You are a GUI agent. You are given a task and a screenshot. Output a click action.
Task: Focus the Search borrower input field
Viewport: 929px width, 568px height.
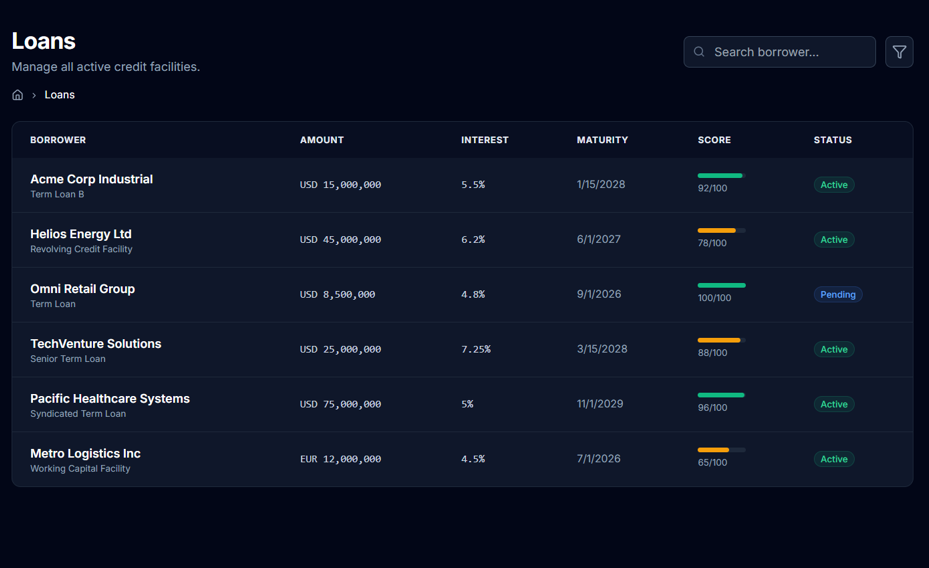click(x=779, y=52)
